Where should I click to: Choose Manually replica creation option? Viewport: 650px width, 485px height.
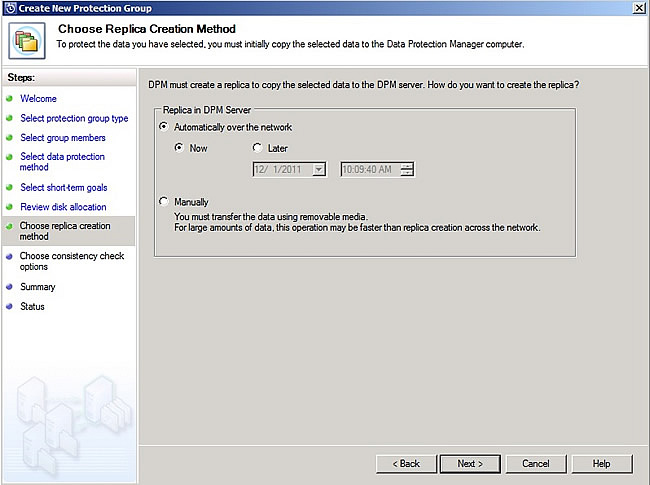[165, 202]
